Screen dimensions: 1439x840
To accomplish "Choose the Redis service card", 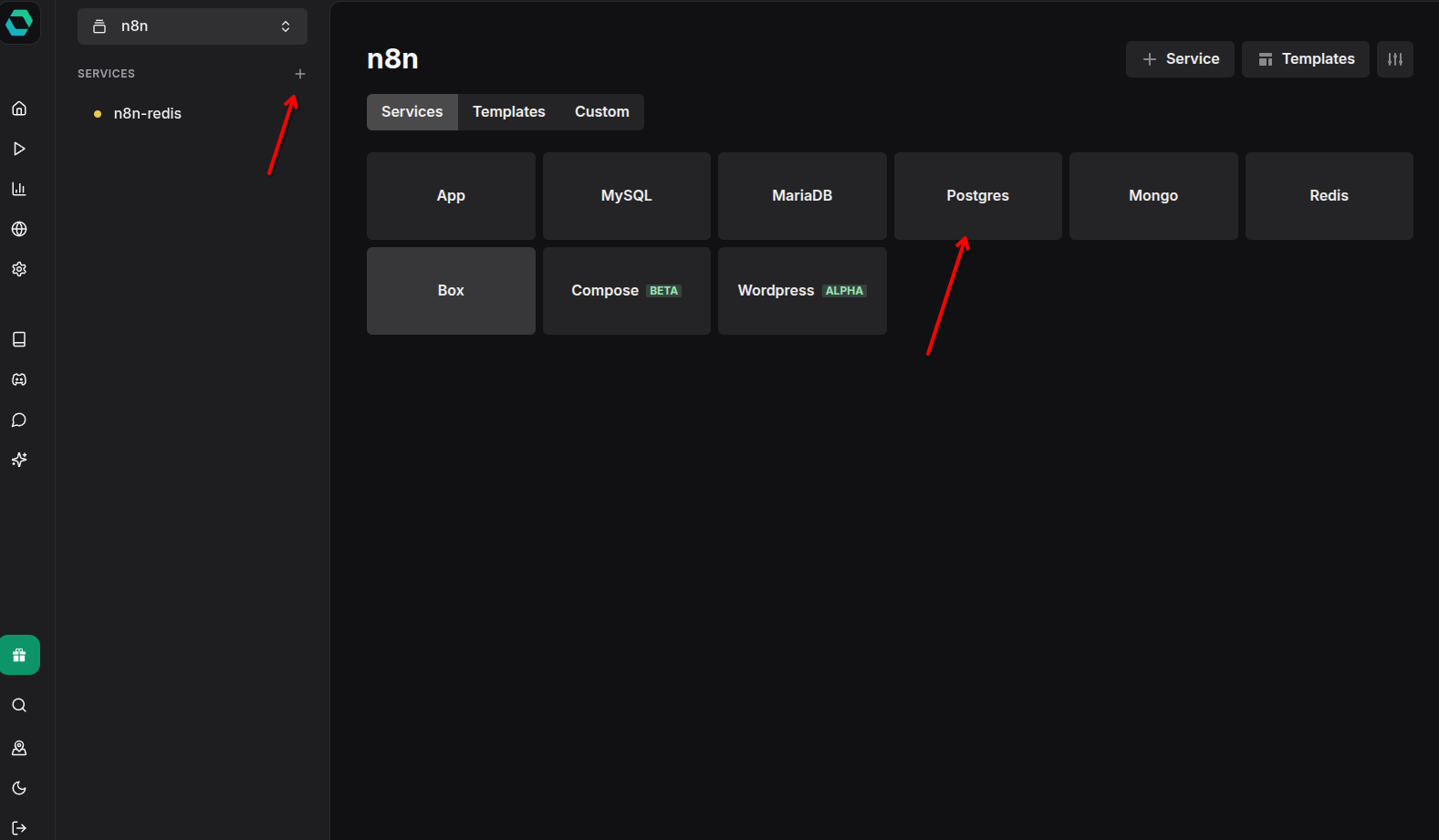I will (x=1330, y=196).
